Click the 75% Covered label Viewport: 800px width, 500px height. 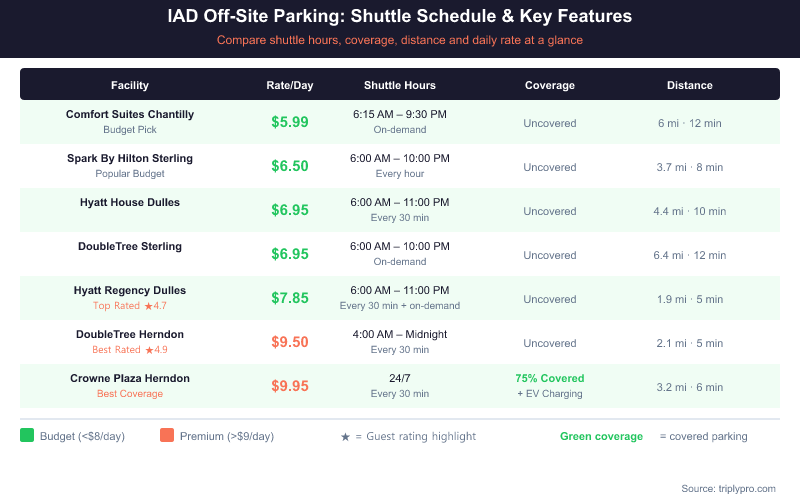pyautogui.click(x=550, y=378)
